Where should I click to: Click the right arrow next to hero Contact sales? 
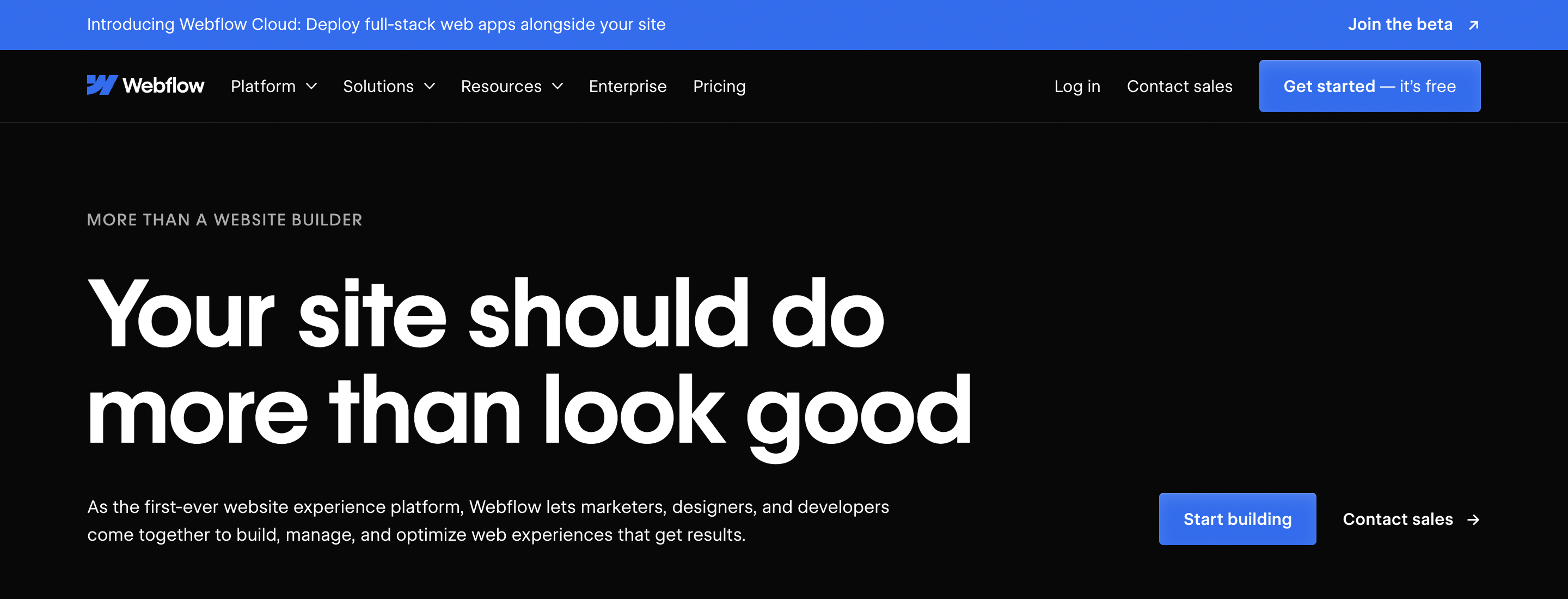pos(1473,519)
